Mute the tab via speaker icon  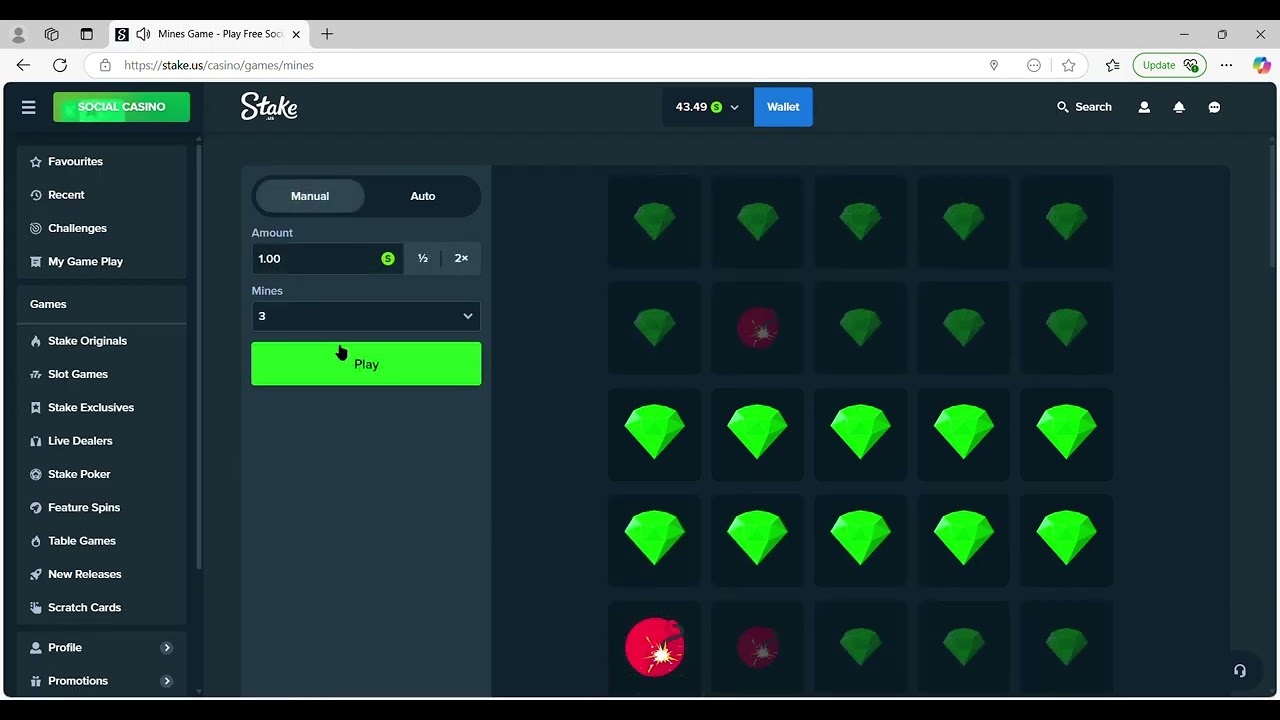[143, 34]
